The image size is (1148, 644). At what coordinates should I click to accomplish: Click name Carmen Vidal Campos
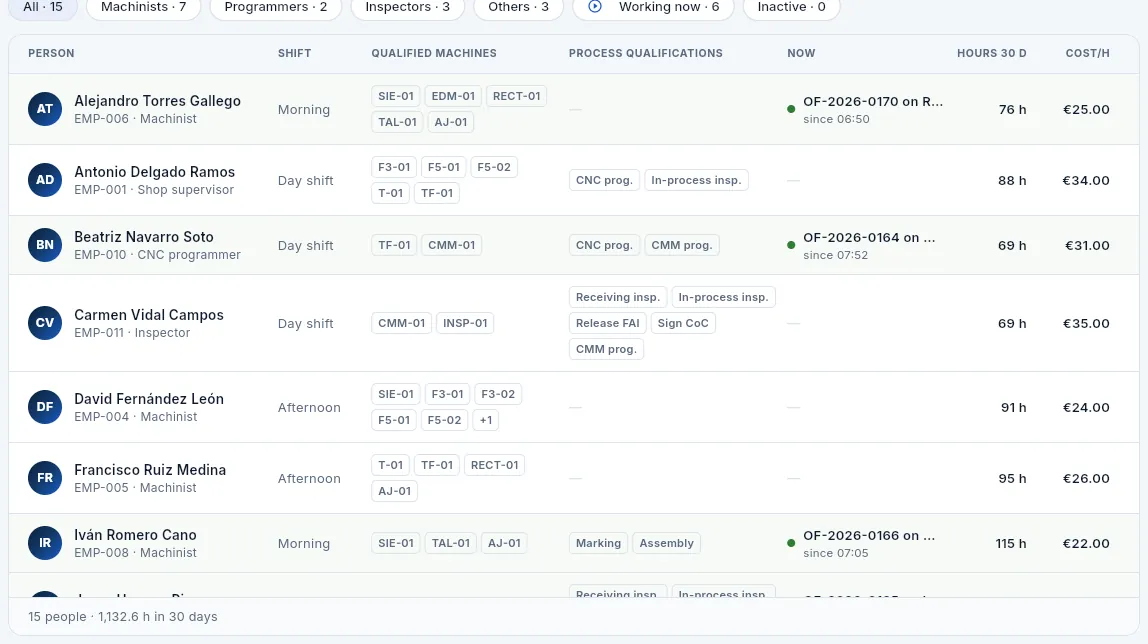149,315
